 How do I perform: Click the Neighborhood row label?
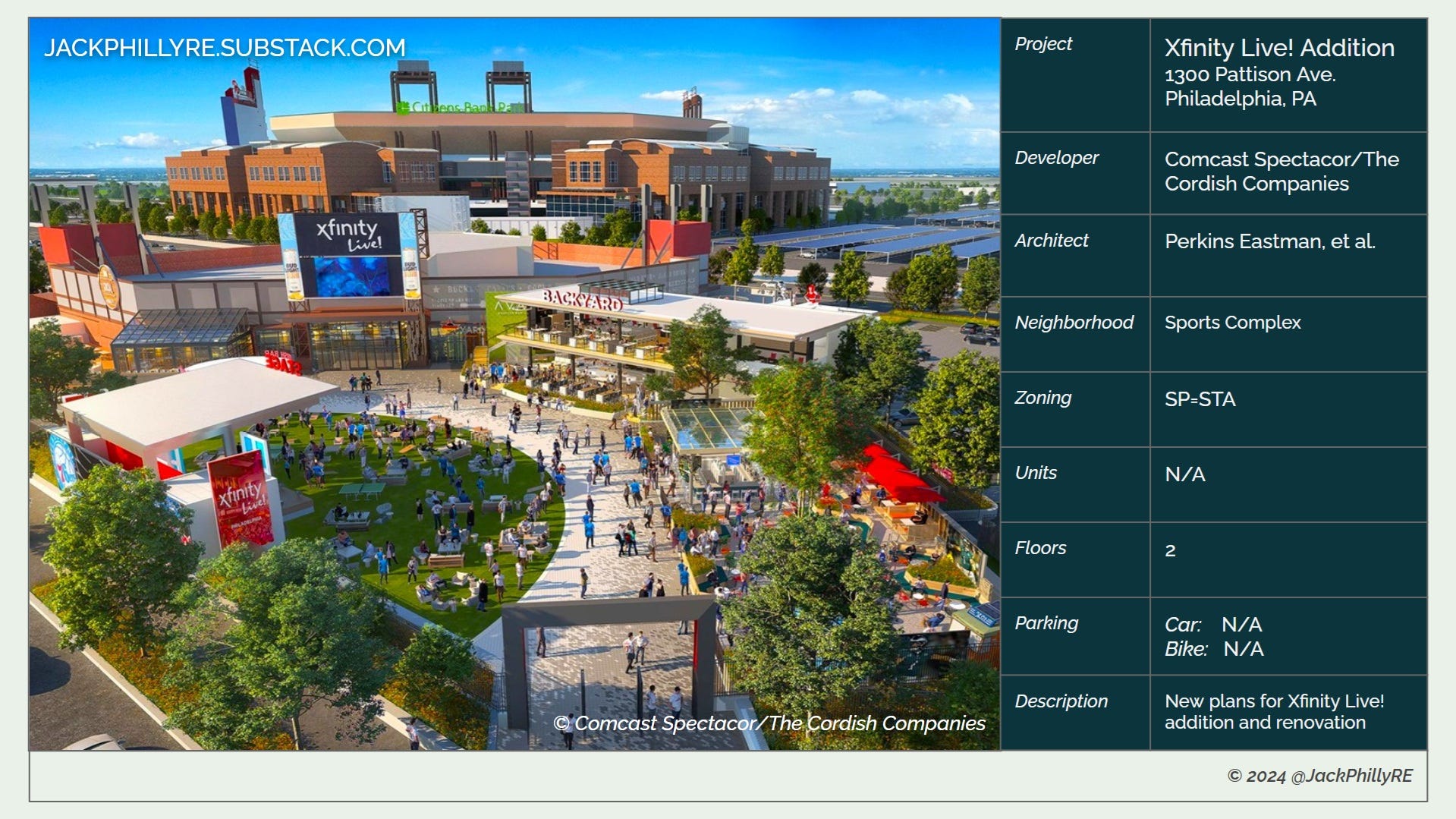coord(1074,323)
